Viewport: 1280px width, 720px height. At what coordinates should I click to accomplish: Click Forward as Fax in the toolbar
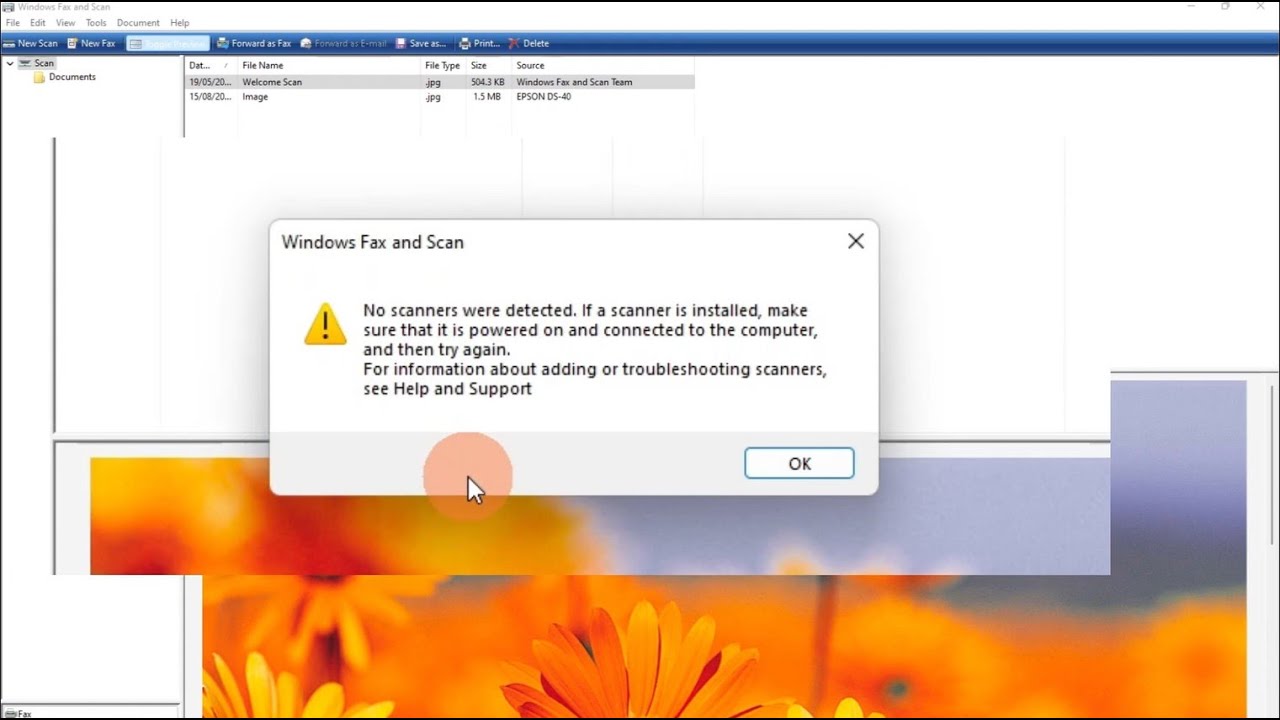click(x=254, y=43)
